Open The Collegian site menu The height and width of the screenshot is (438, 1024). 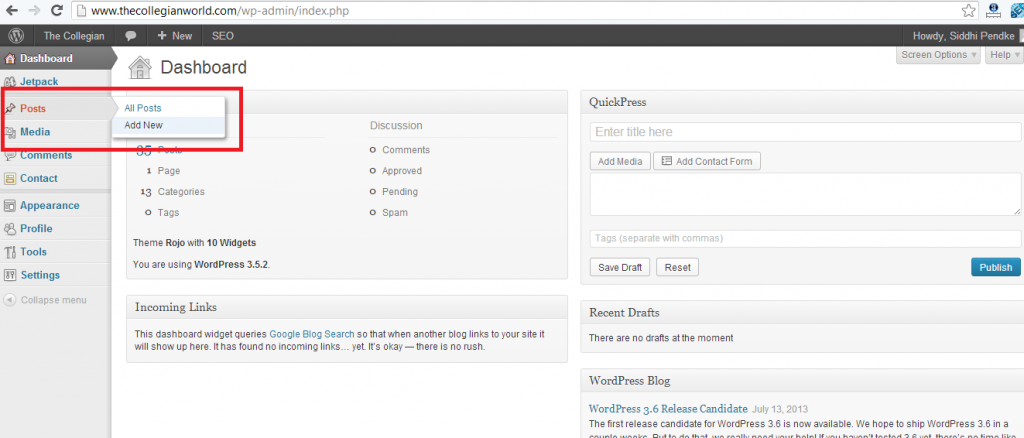[74, 36]
